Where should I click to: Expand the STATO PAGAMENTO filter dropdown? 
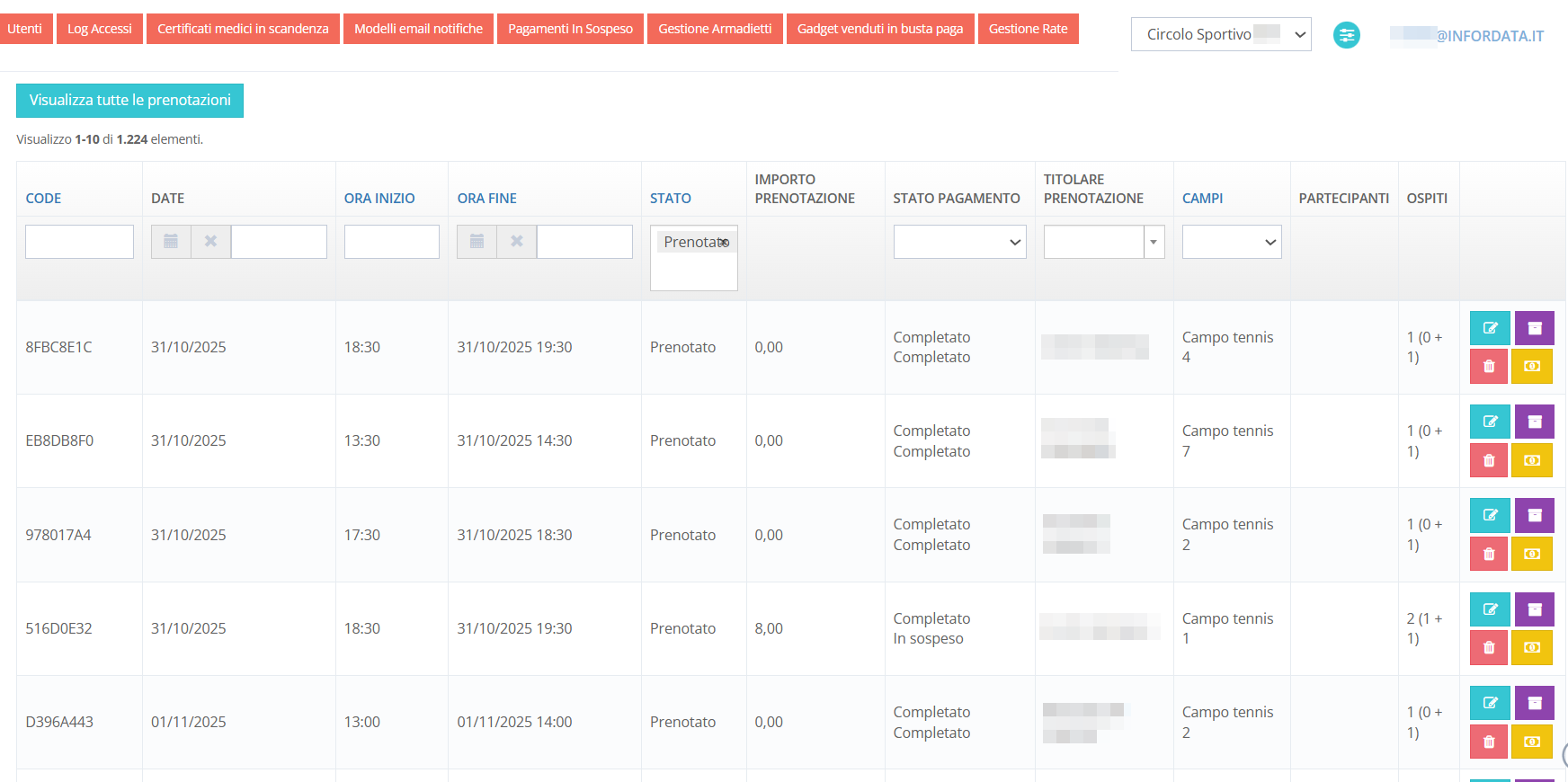(x=959, y=242)
